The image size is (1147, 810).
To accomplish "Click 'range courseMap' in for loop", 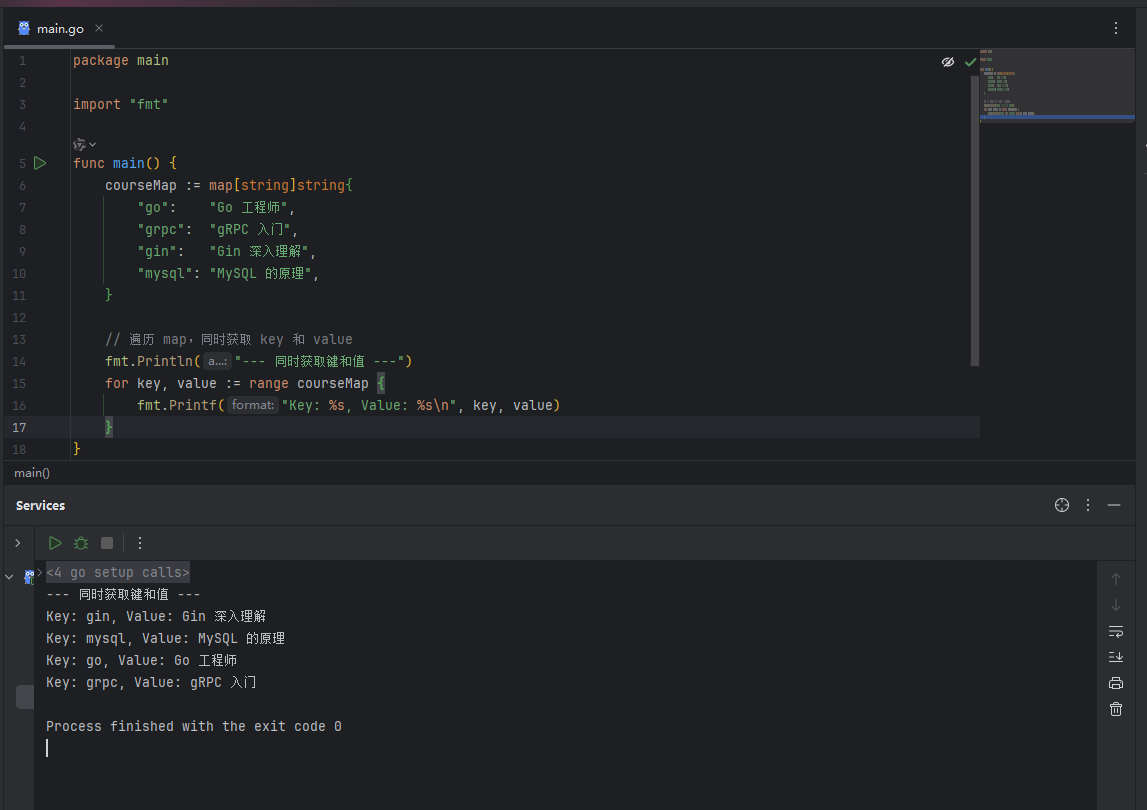I will 309,383.
